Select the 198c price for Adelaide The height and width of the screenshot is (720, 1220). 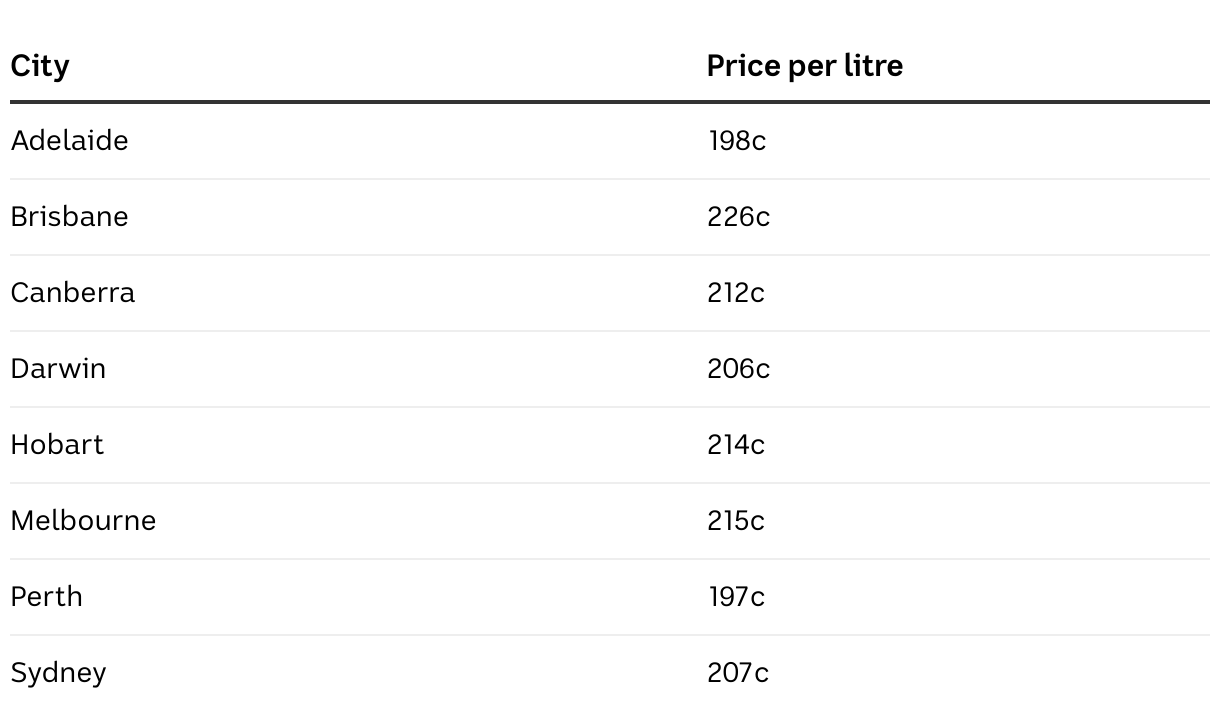pos(737,141)
